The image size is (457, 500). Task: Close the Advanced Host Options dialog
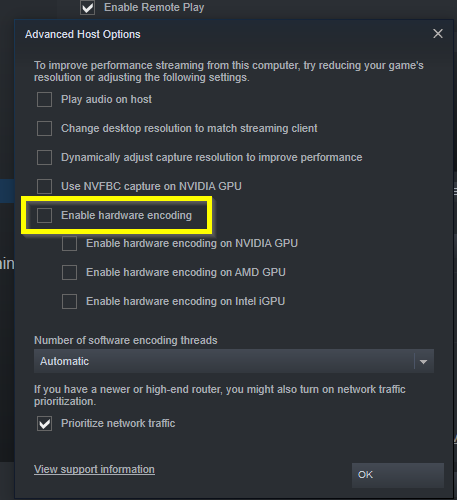pyautogui.click(x=438, y=34)
